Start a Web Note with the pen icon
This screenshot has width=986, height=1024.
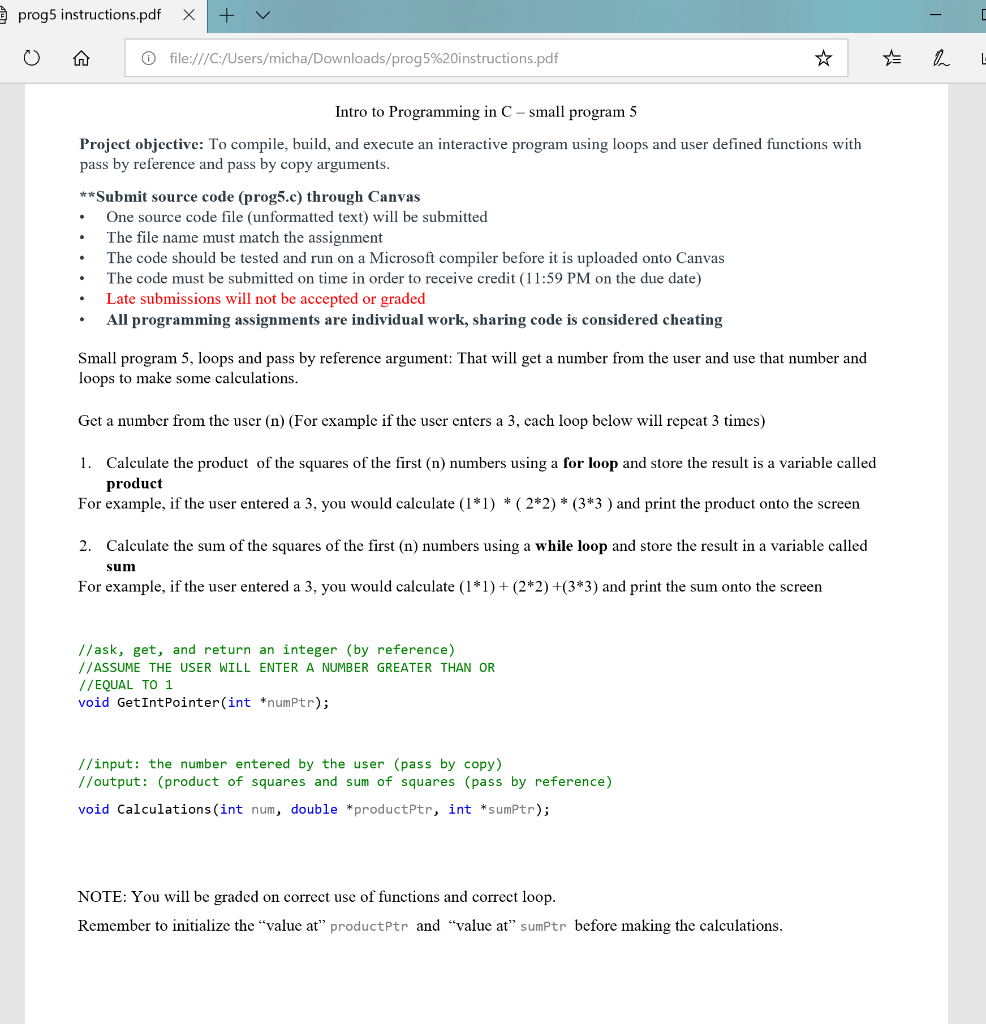(940, 59)
